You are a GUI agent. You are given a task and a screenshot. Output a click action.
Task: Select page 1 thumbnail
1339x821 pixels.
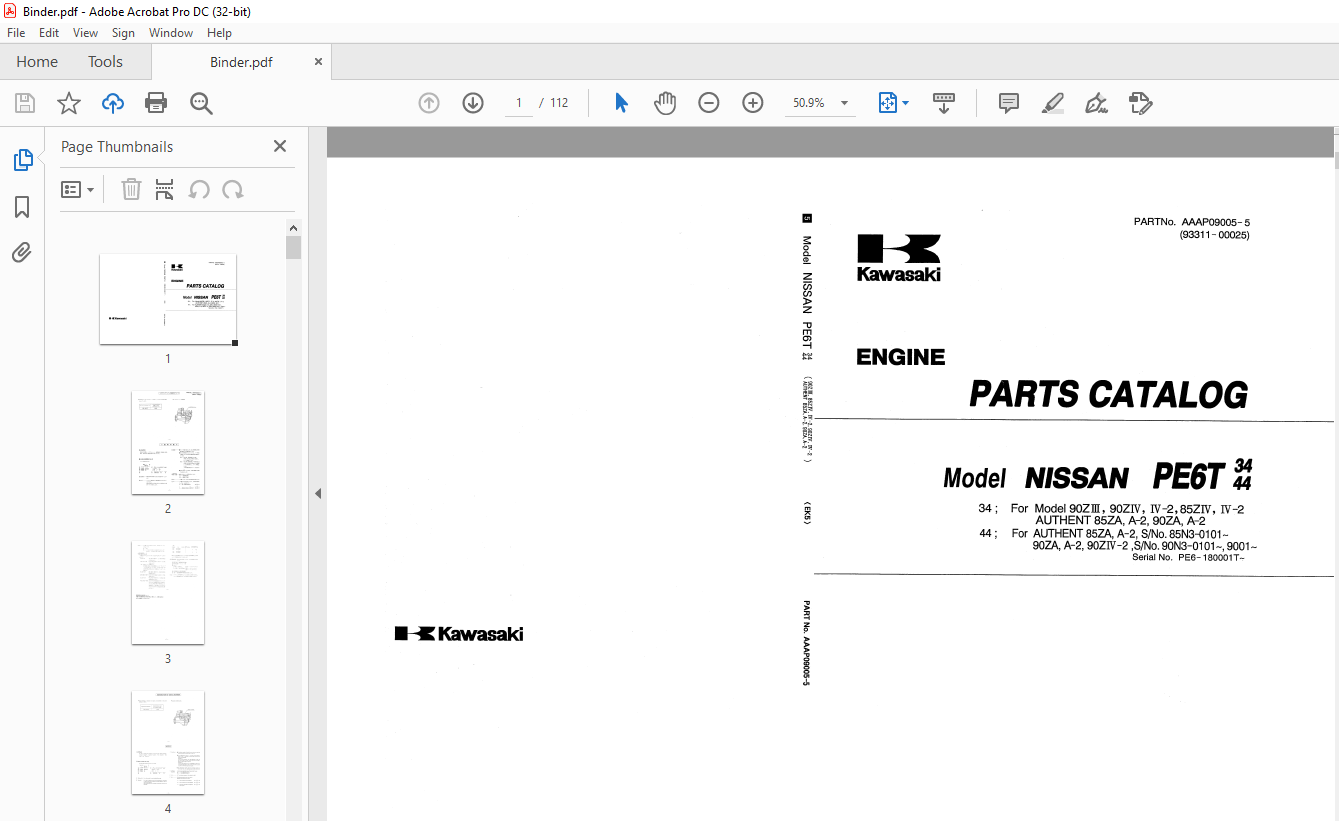pos(168,299)
